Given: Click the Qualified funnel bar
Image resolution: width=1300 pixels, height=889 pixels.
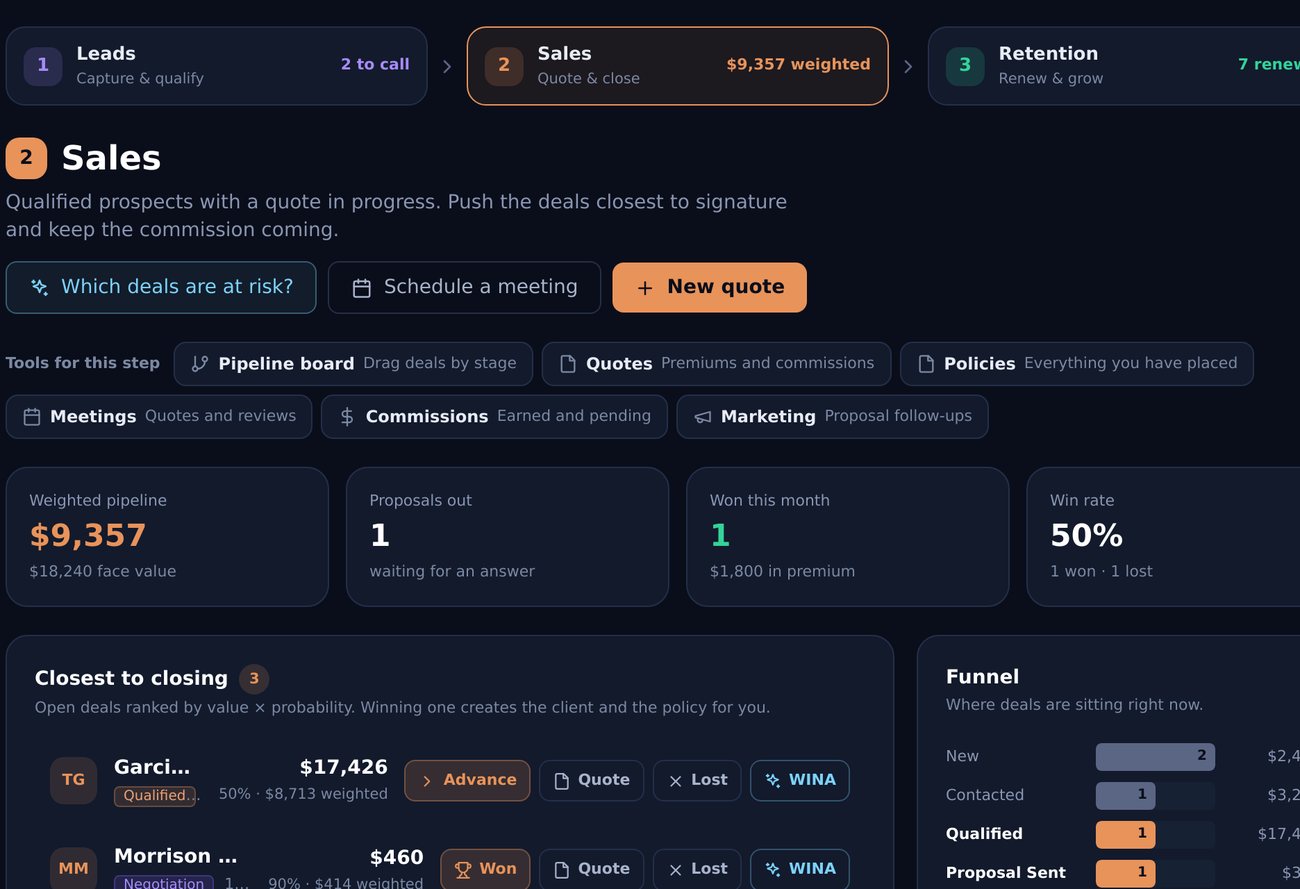Looking at the screenshot, I should (1125, 835).
